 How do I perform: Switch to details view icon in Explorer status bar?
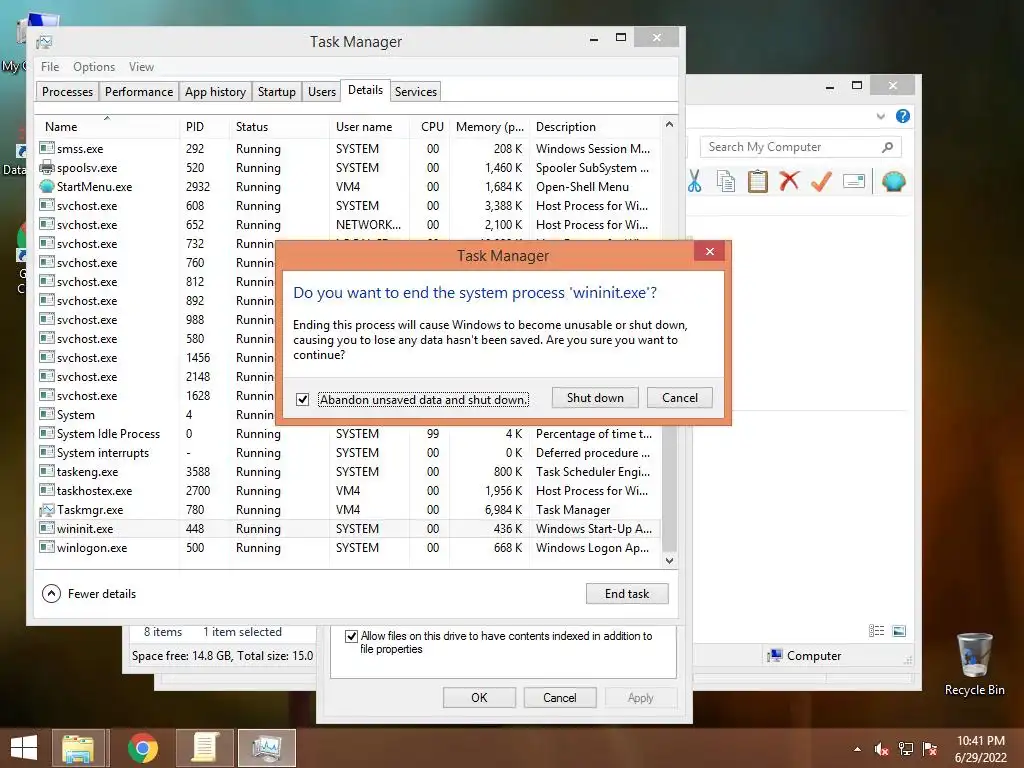pos(876,630)
